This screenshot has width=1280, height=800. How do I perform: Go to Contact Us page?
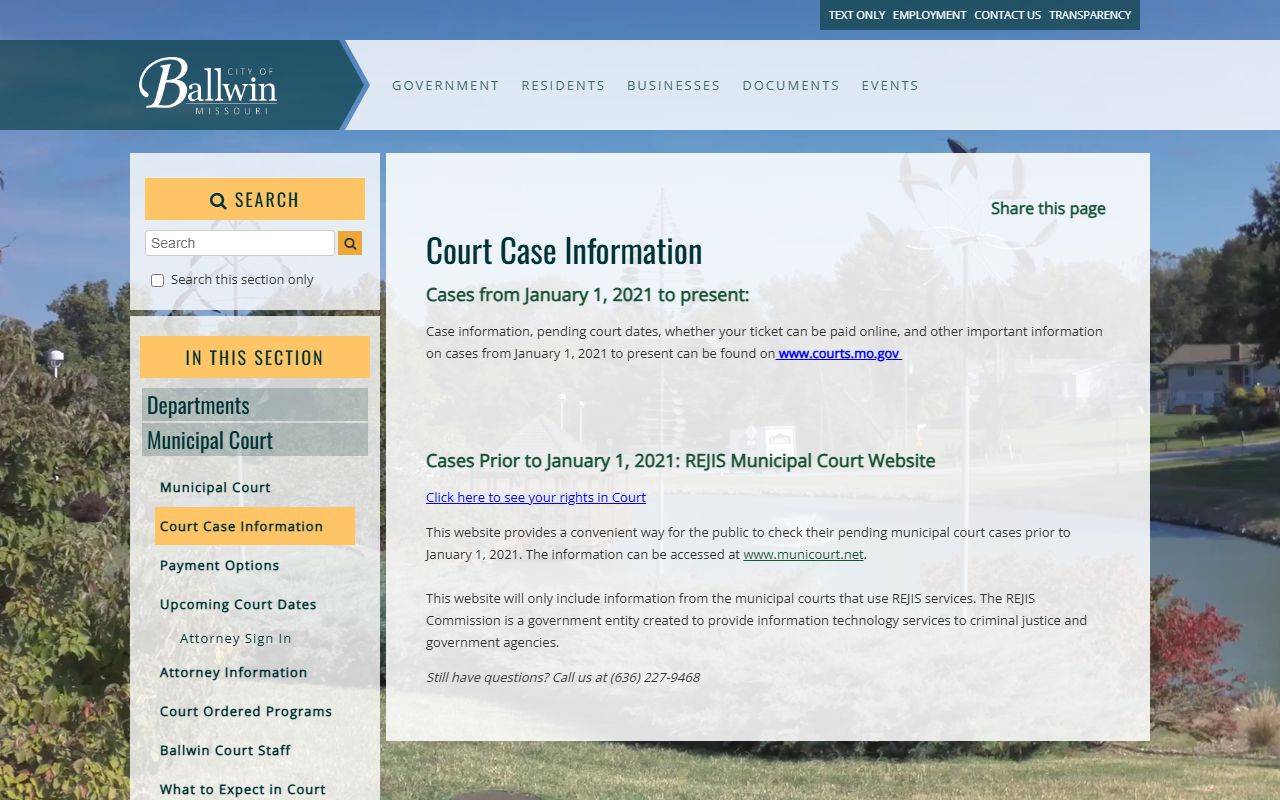(1008, 15)
